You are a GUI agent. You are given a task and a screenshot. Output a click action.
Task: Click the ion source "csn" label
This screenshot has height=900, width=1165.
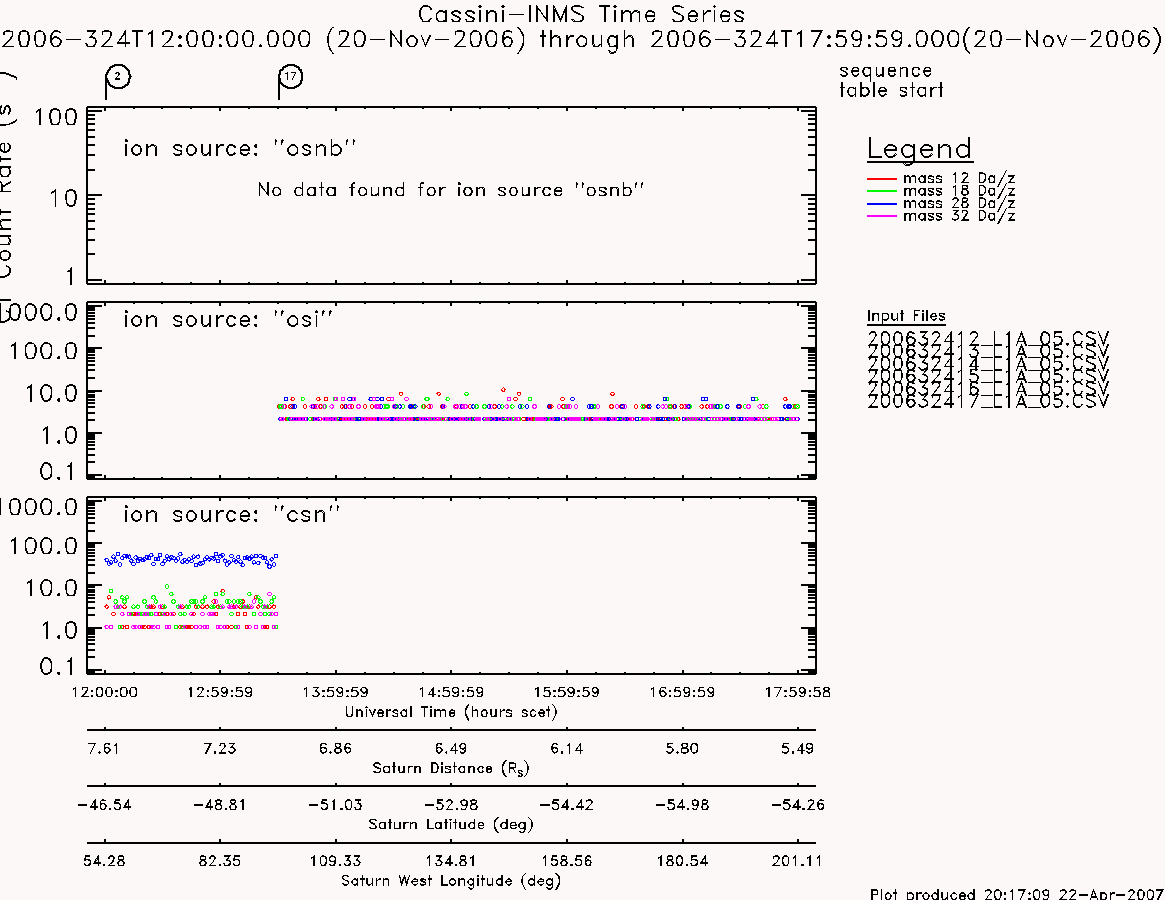point(231,514)
